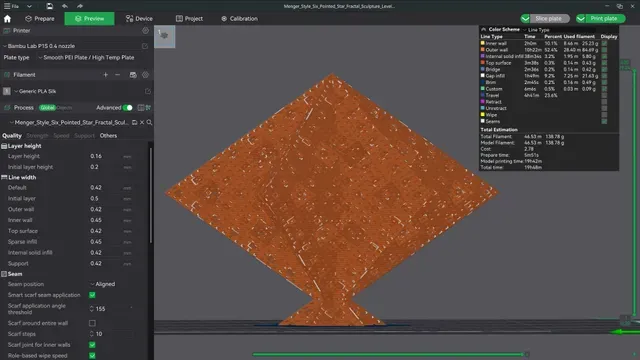Viewport: 640px width, 360px height.
Task: Click the Slice plate button
Action: [550, 19]
